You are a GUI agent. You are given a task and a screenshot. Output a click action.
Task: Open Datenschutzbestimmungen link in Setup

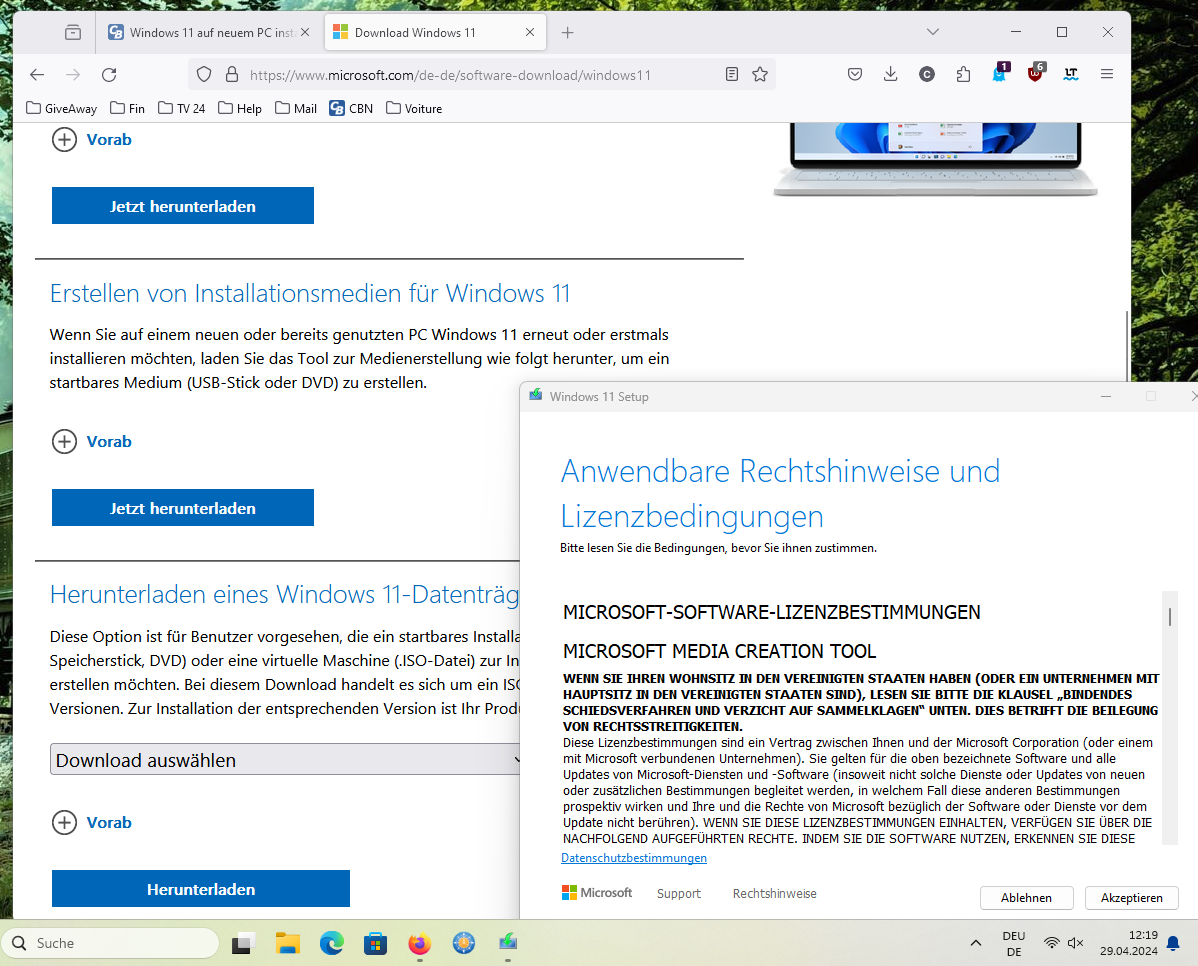633,857
